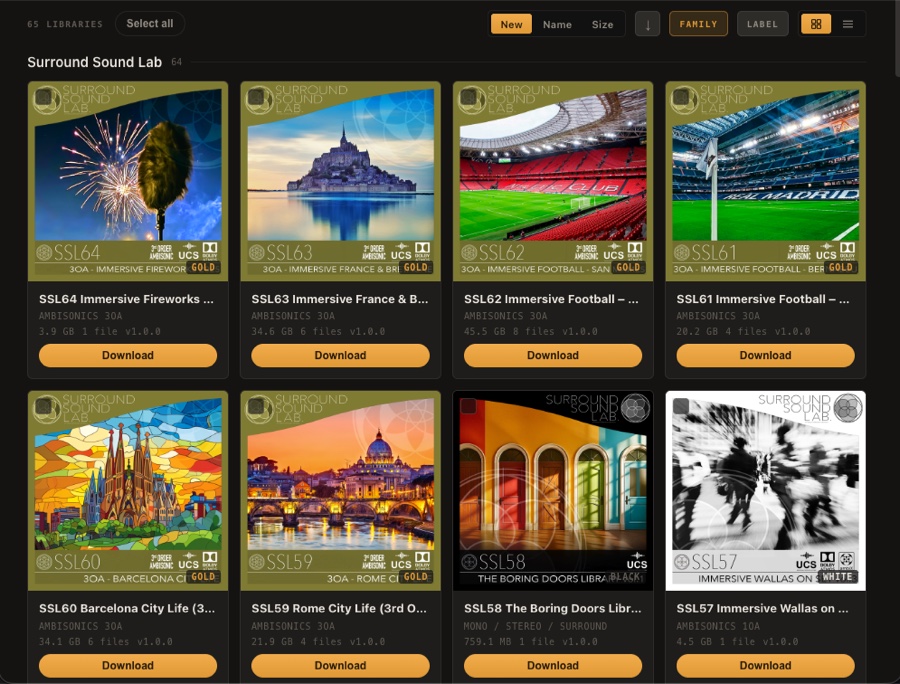This screenshot has height=684, width=900.
Task: Download SSL62 Immersive Football library
Action: pyautogui.click(x=553, y=355)
